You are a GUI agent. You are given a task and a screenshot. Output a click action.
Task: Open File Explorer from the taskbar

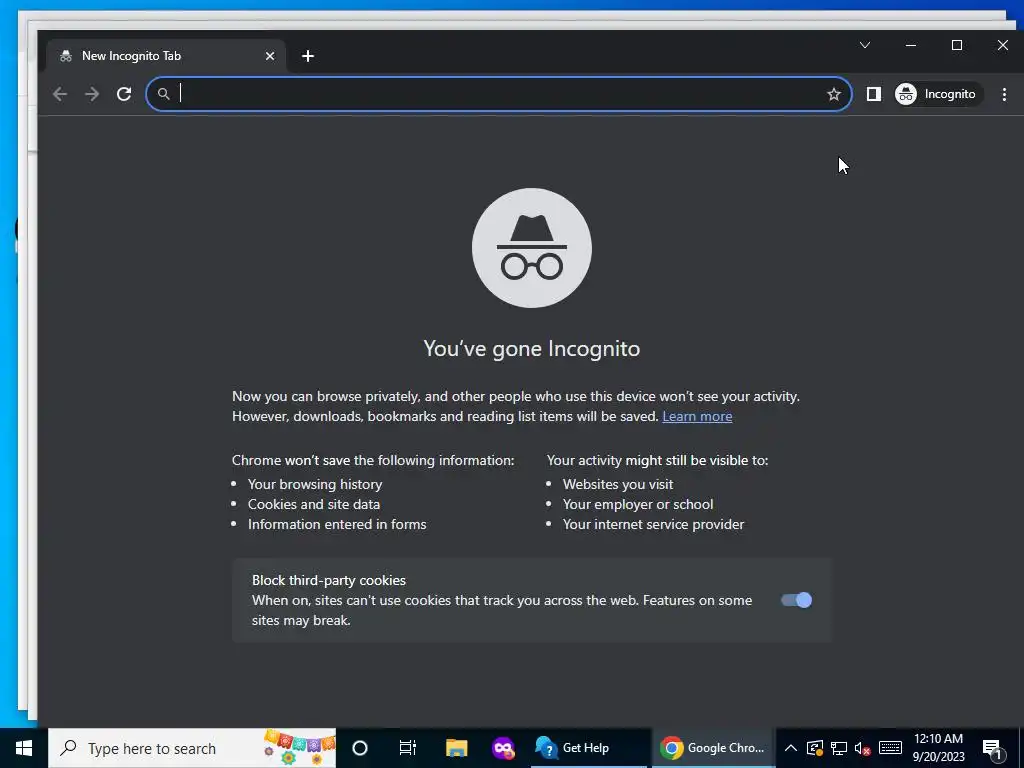click(456, 748)
